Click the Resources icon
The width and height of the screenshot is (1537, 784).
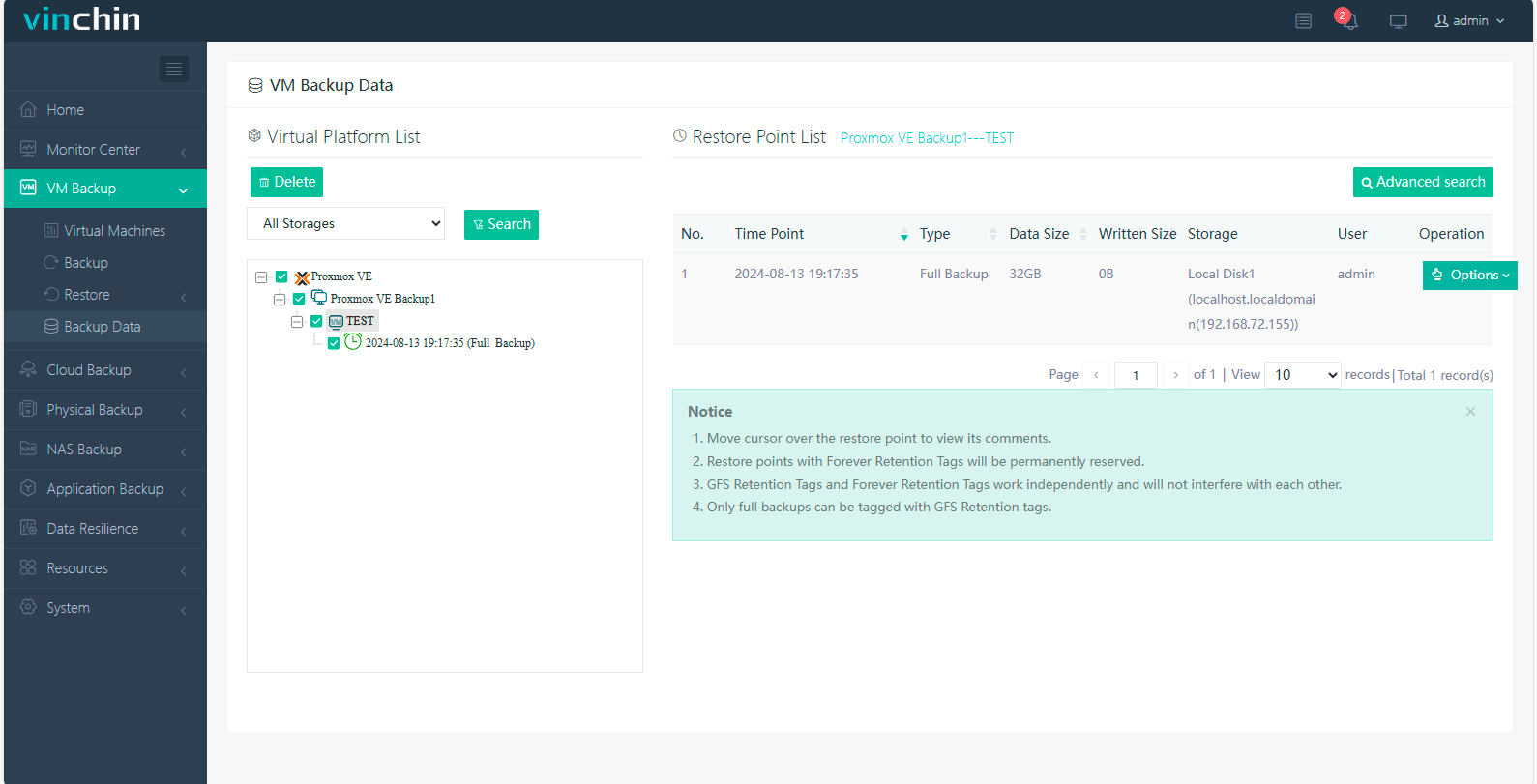28,567
